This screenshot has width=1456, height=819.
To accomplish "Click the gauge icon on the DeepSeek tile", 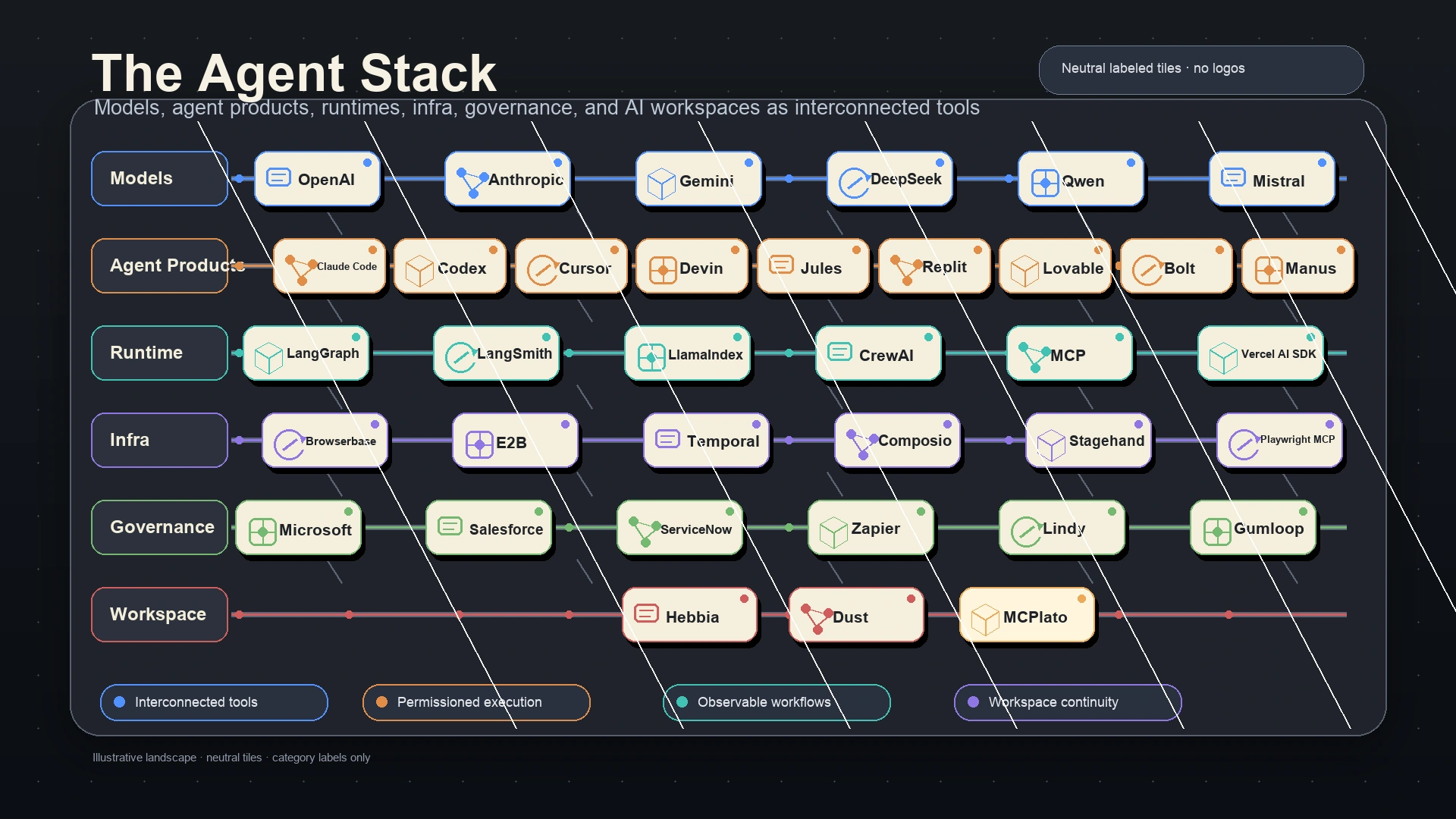I will (x=854, y=183).
